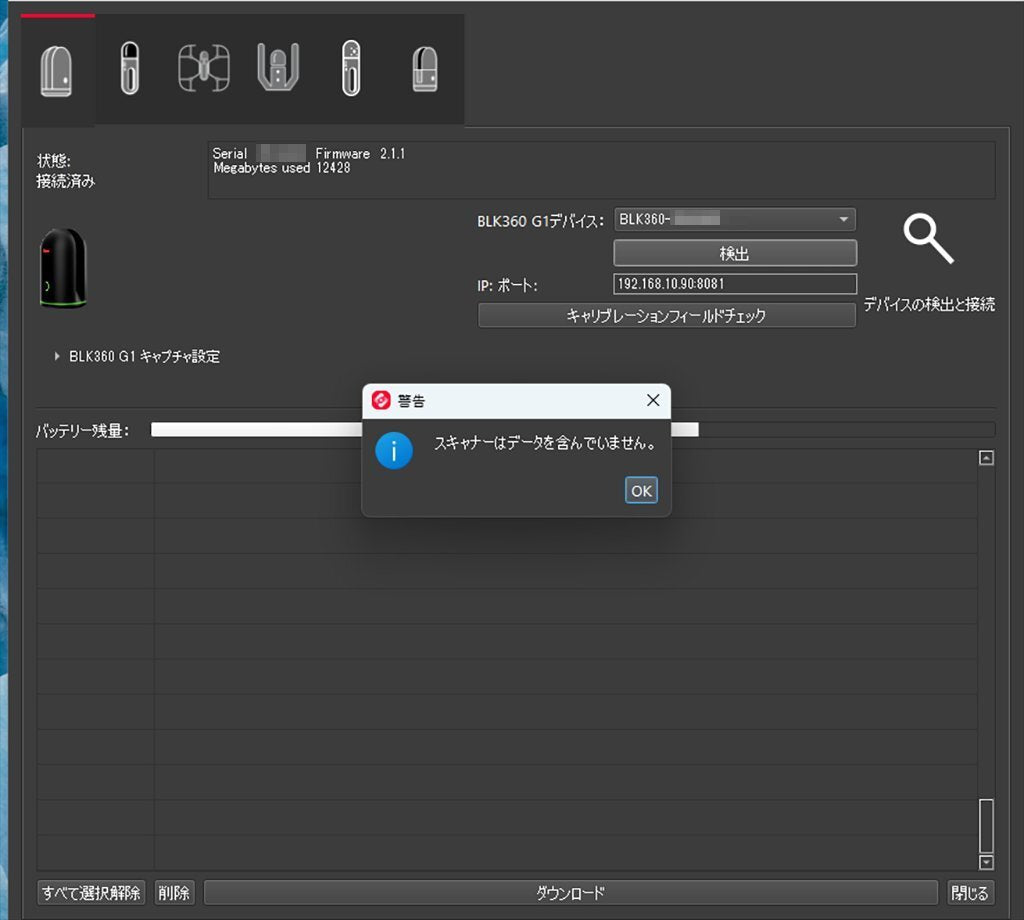This screenshot has height=920, width=1024.
Task: Open the BLK360 G1 device dropdown
Action: [735, 219]
